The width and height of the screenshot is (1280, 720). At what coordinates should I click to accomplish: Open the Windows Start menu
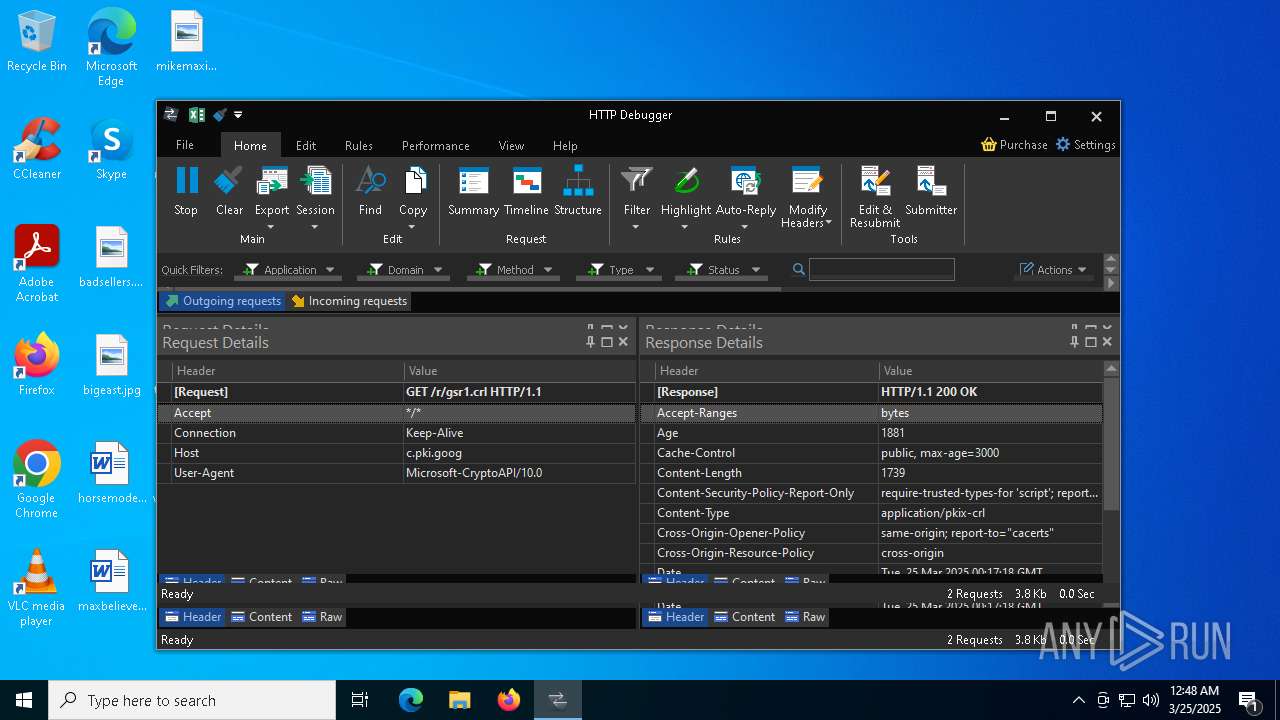click(x=24, y=700)
